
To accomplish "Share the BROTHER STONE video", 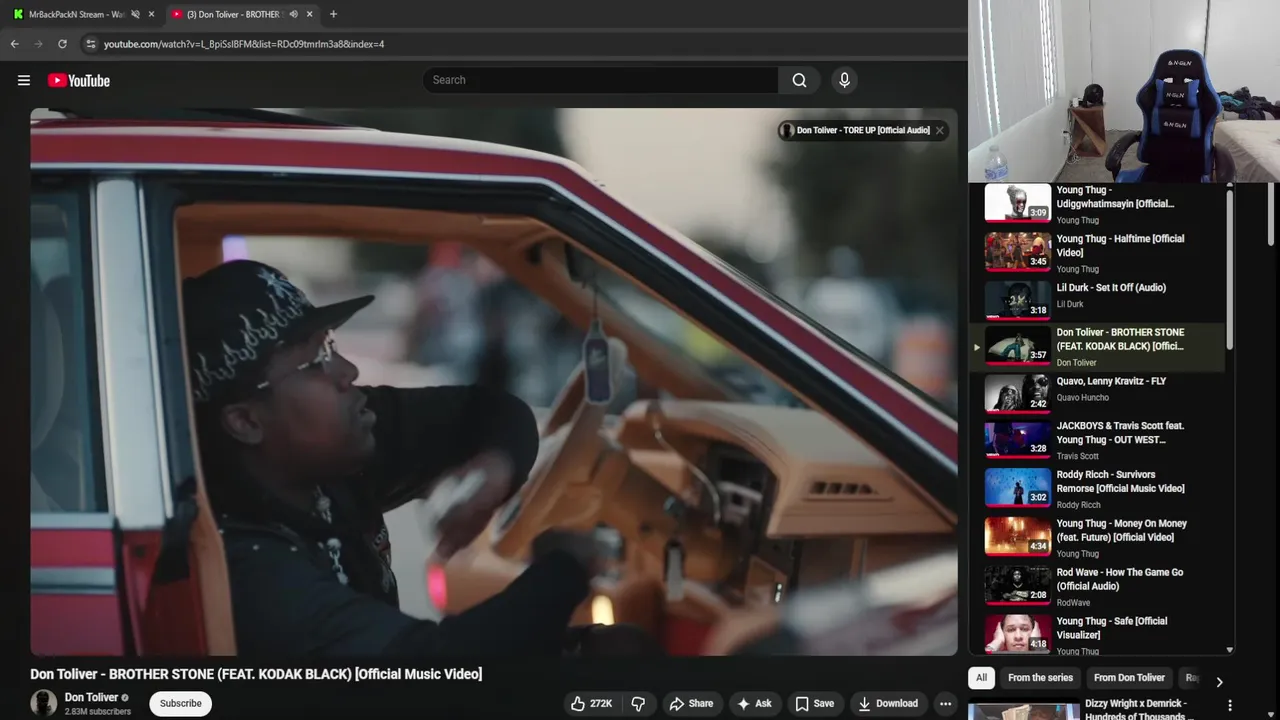I will 691,704.
